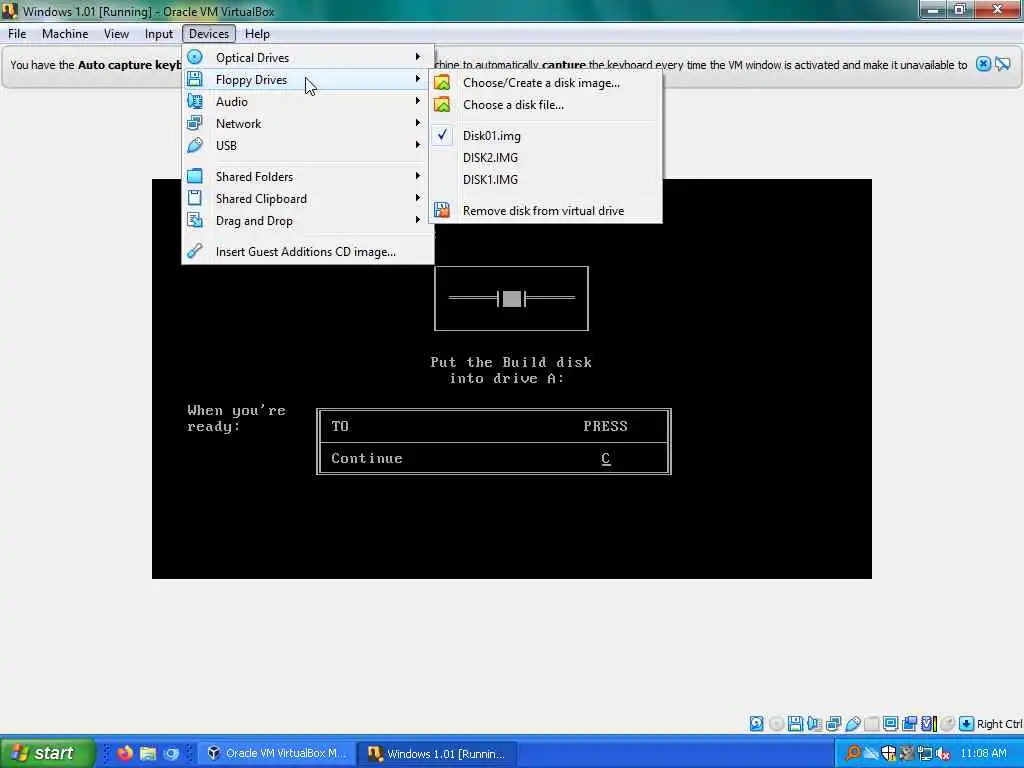
Task: Click the USB status bar icon
Action: [852, 724]
